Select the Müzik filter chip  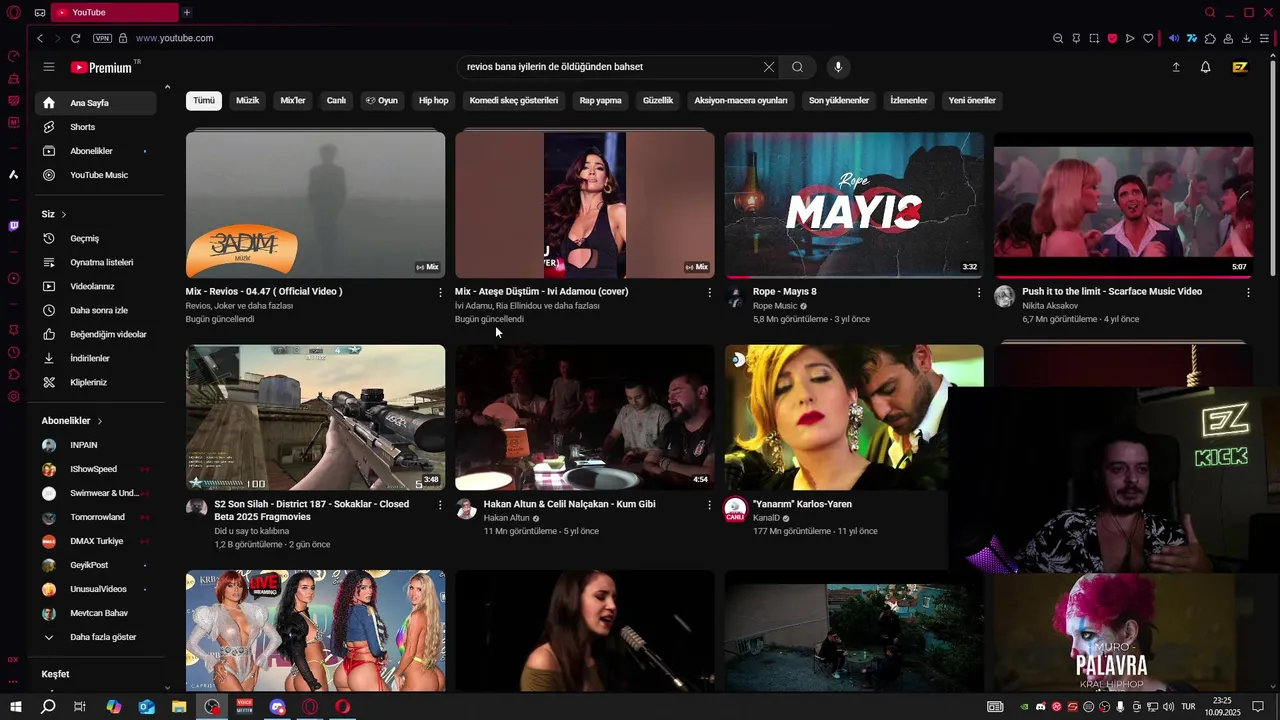click(x=247, y=100)
